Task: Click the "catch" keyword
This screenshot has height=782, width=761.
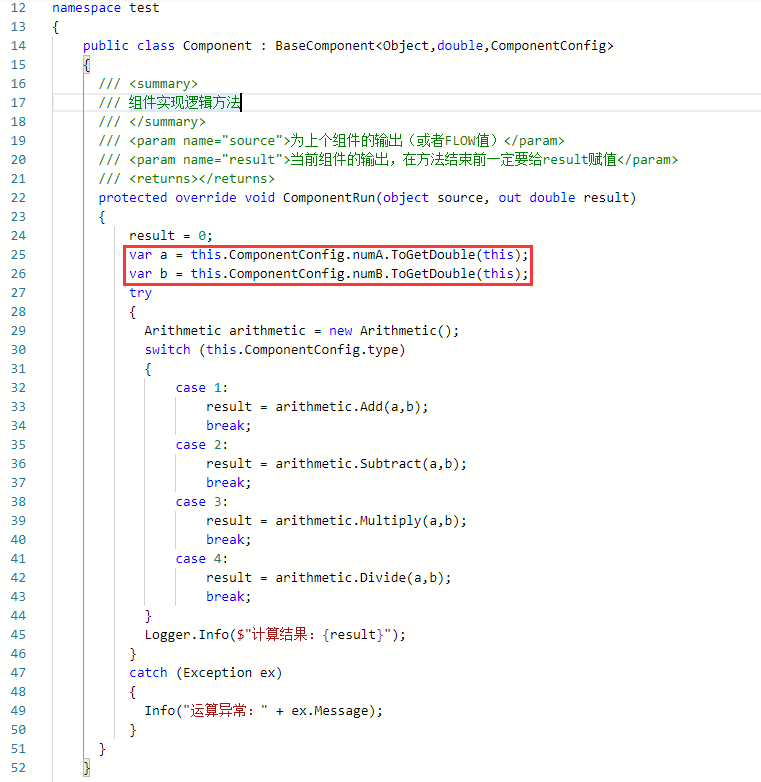Action: coord(148,672)
